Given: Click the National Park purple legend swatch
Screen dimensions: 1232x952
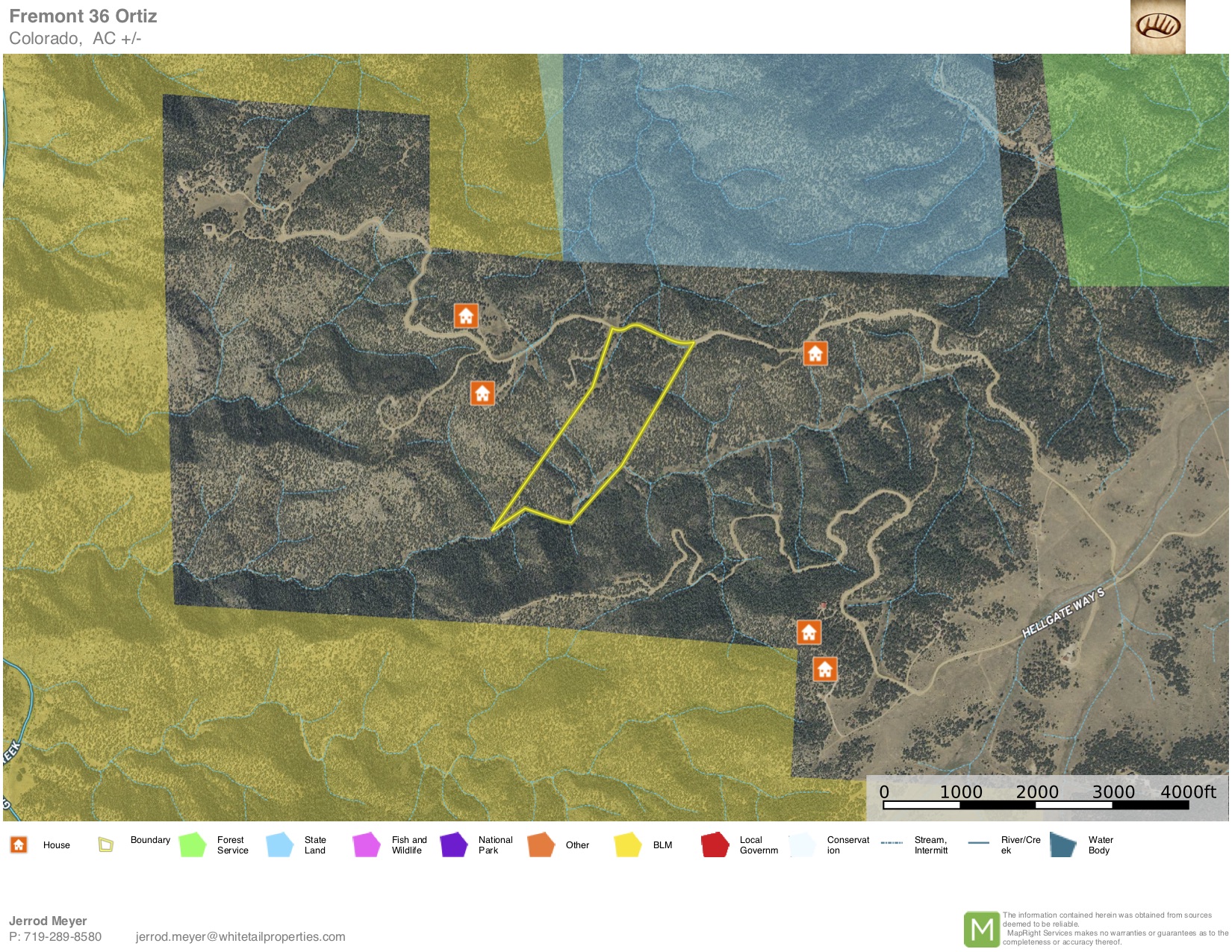Looking at the screenshot, I should click(453, 844).
